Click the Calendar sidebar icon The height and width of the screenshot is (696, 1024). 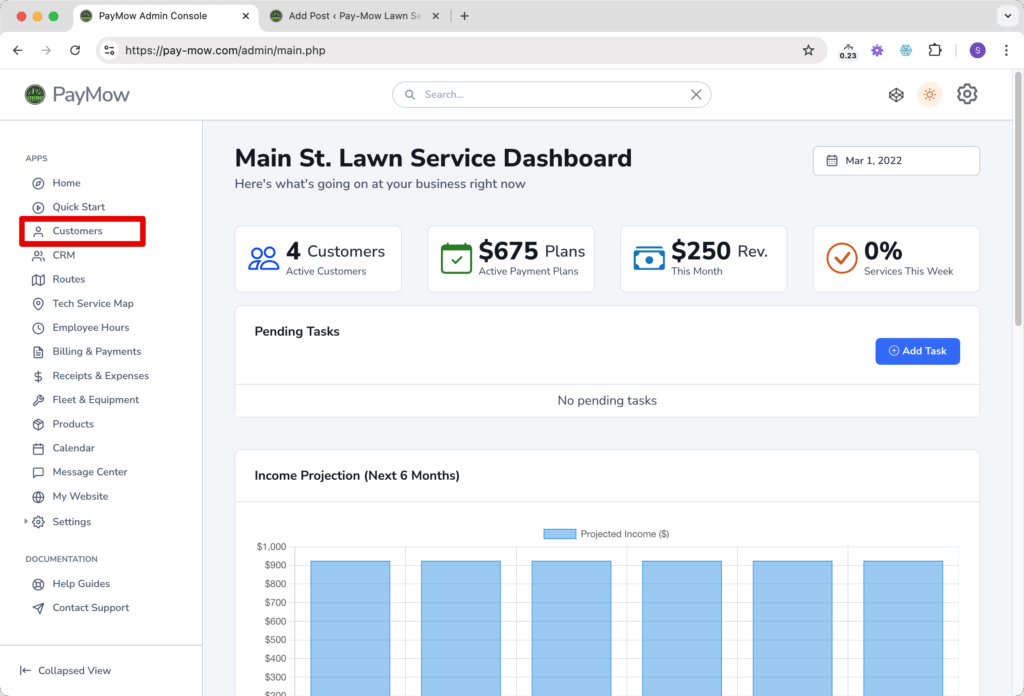coord(39,449)
